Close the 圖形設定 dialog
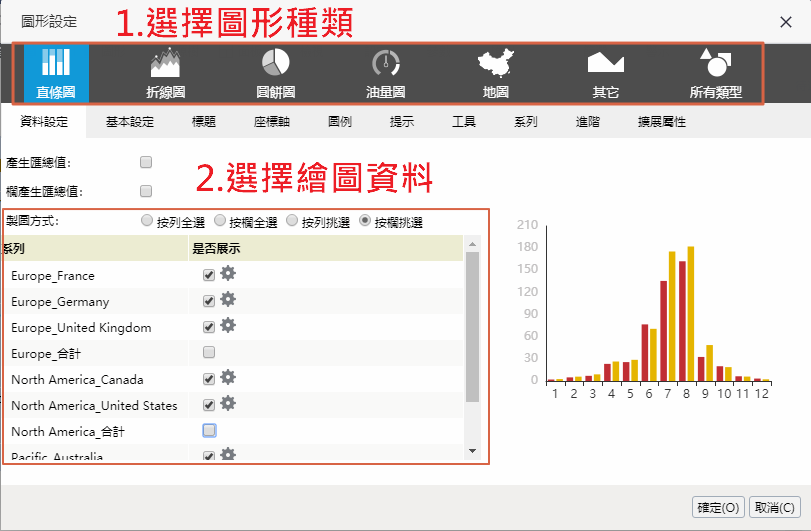This screenshot has width=811, height=531. [785, 21]
